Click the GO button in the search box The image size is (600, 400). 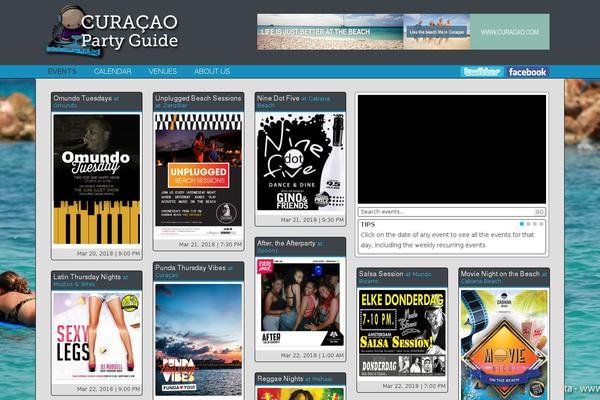tap(540, 212)
